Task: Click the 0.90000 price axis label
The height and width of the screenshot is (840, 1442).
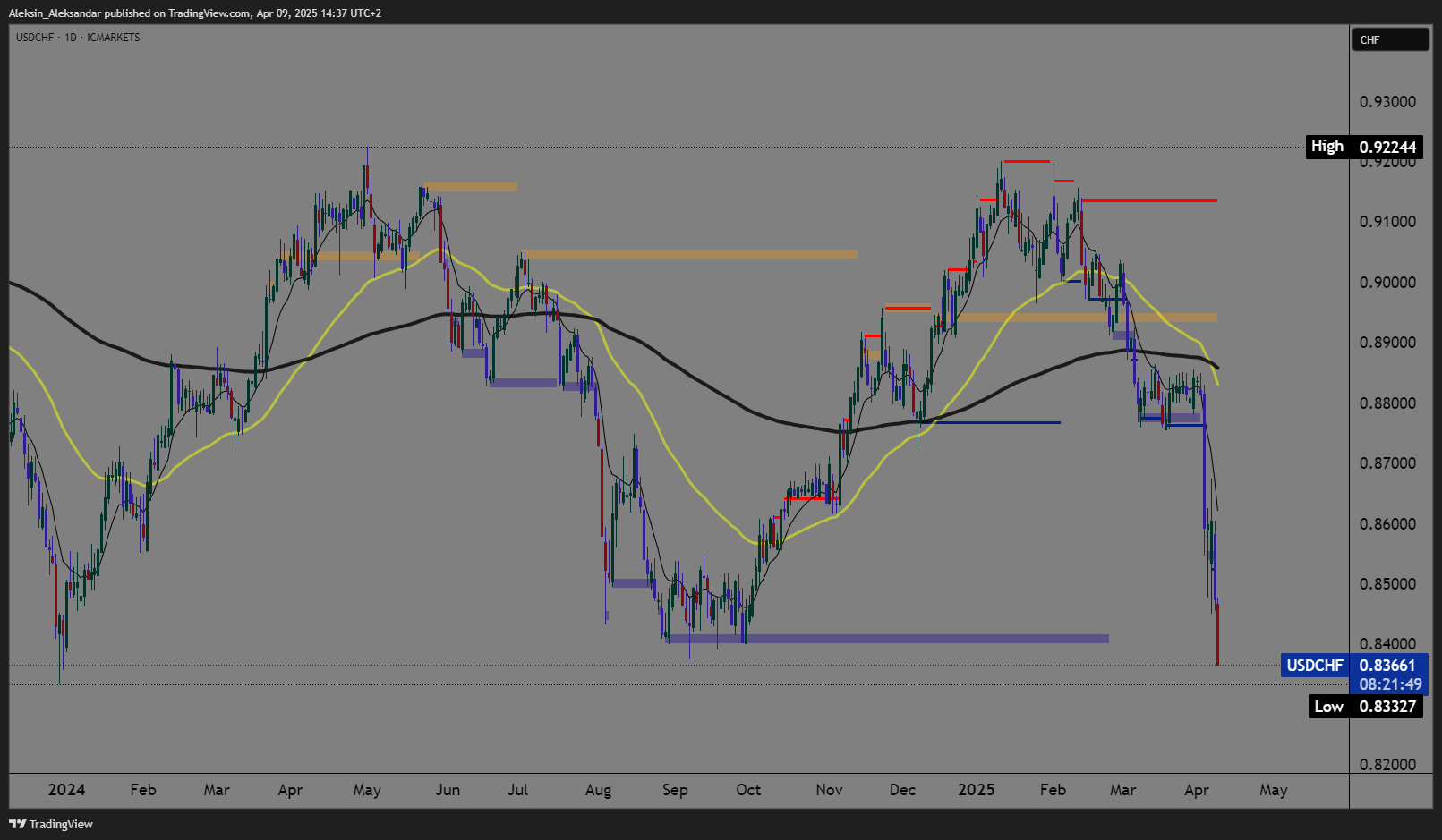Action: (1387, 283)
